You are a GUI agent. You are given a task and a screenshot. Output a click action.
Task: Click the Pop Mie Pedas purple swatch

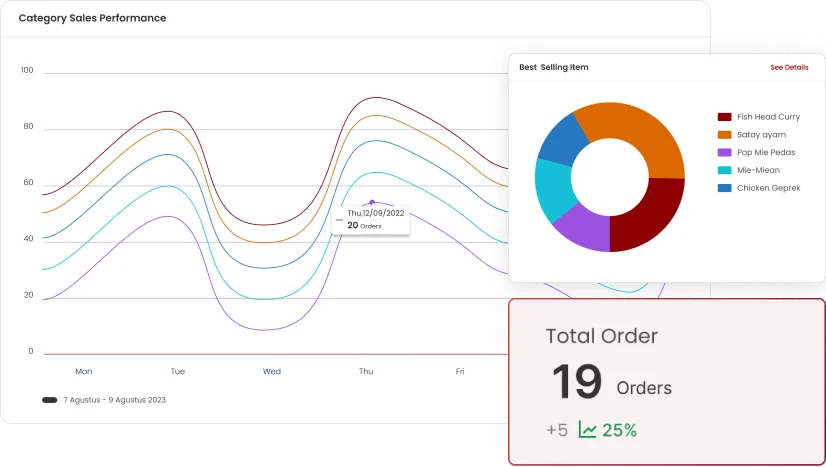pyautogui.click(x=724, y=153)
